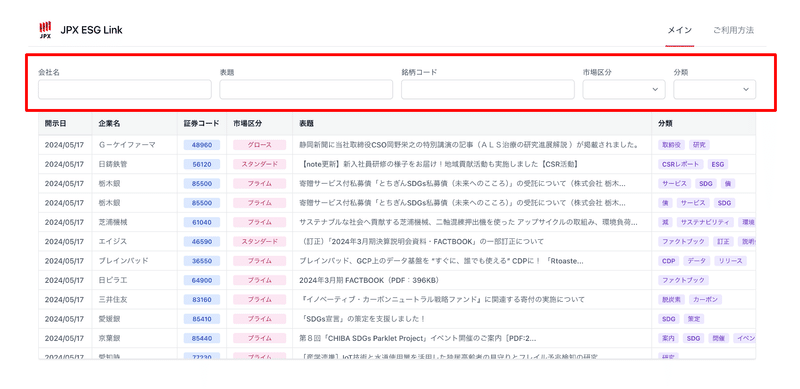Select securities code badge 85440
The width and height of the screenshot is (800, 389).
(202, 338)
